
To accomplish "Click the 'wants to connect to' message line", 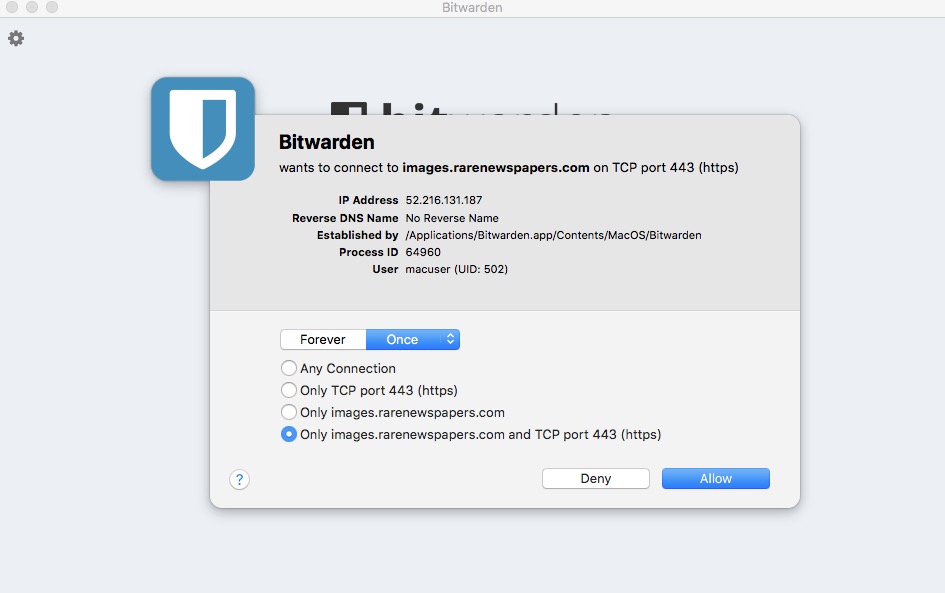I will (x=509, y=168).
